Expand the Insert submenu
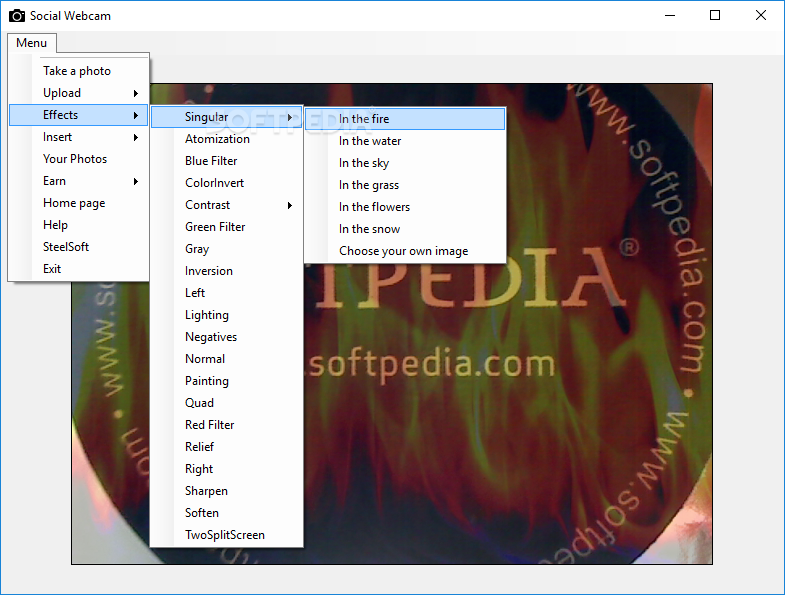 click(79, 137)
